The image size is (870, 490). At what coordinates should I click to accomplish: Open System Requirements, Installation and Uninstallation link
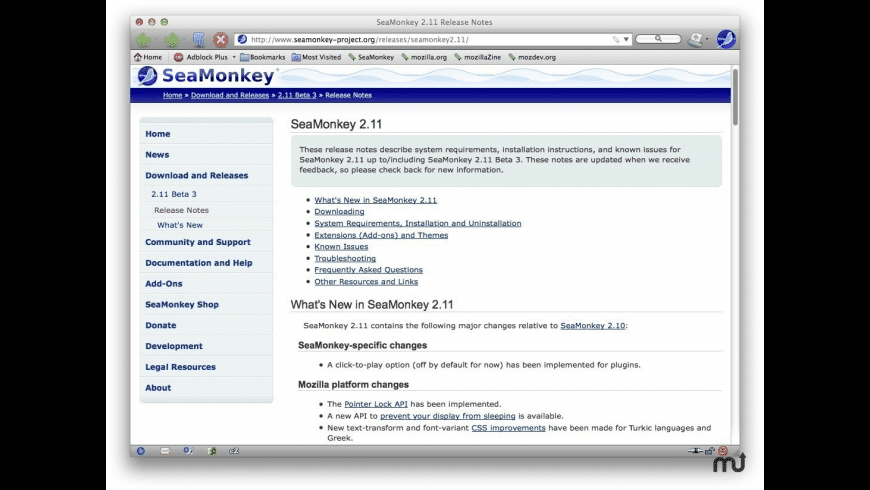click(x=418, y=223)
